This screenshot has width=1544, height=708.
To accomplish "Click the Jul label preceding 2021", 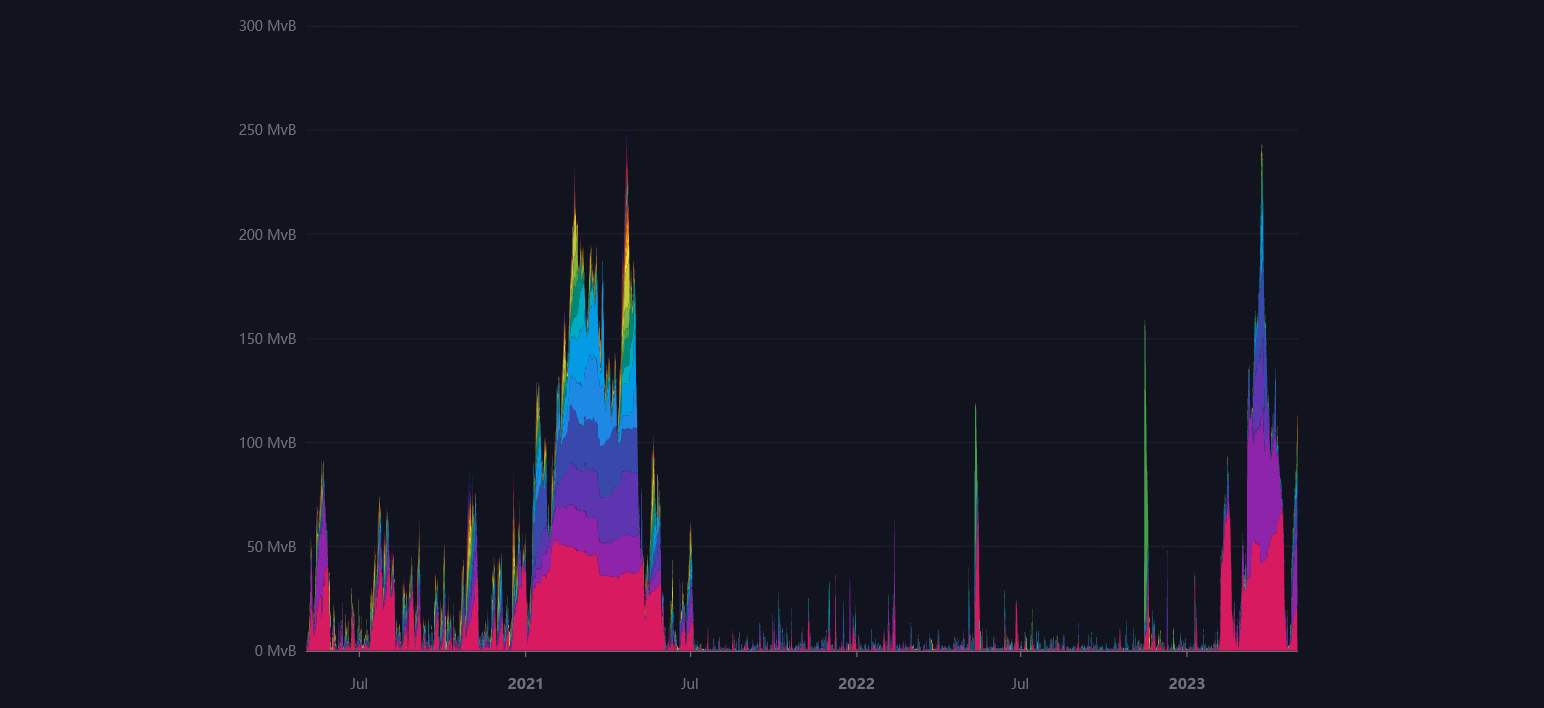I will pos(359,684).
